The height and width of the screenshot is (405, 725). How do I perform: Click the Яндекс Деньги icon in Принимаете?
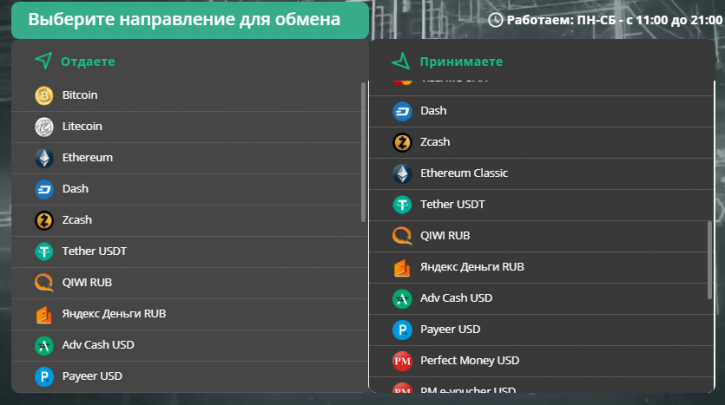tap(402, 267)
